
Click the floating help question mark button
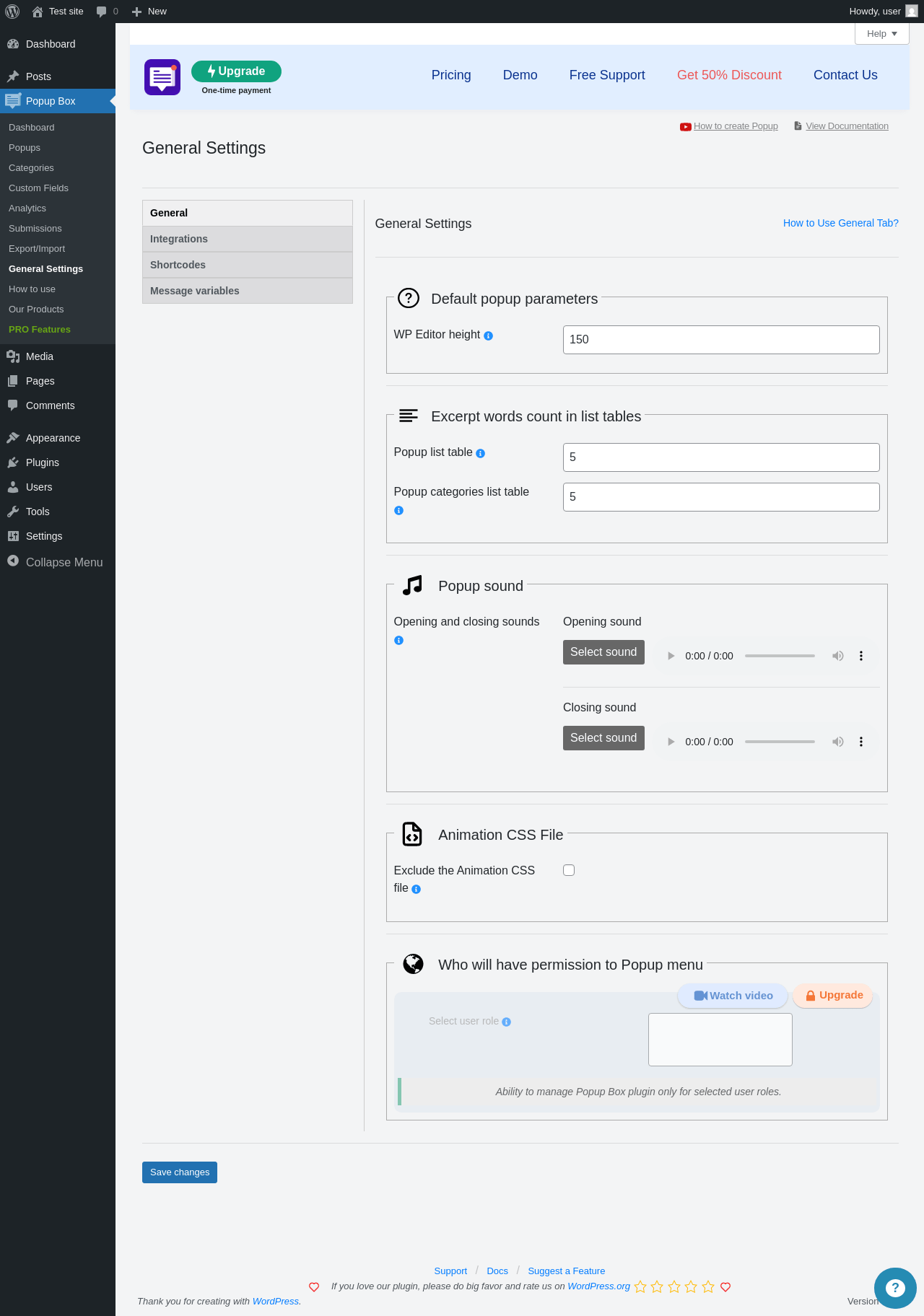coord(895,1288)
